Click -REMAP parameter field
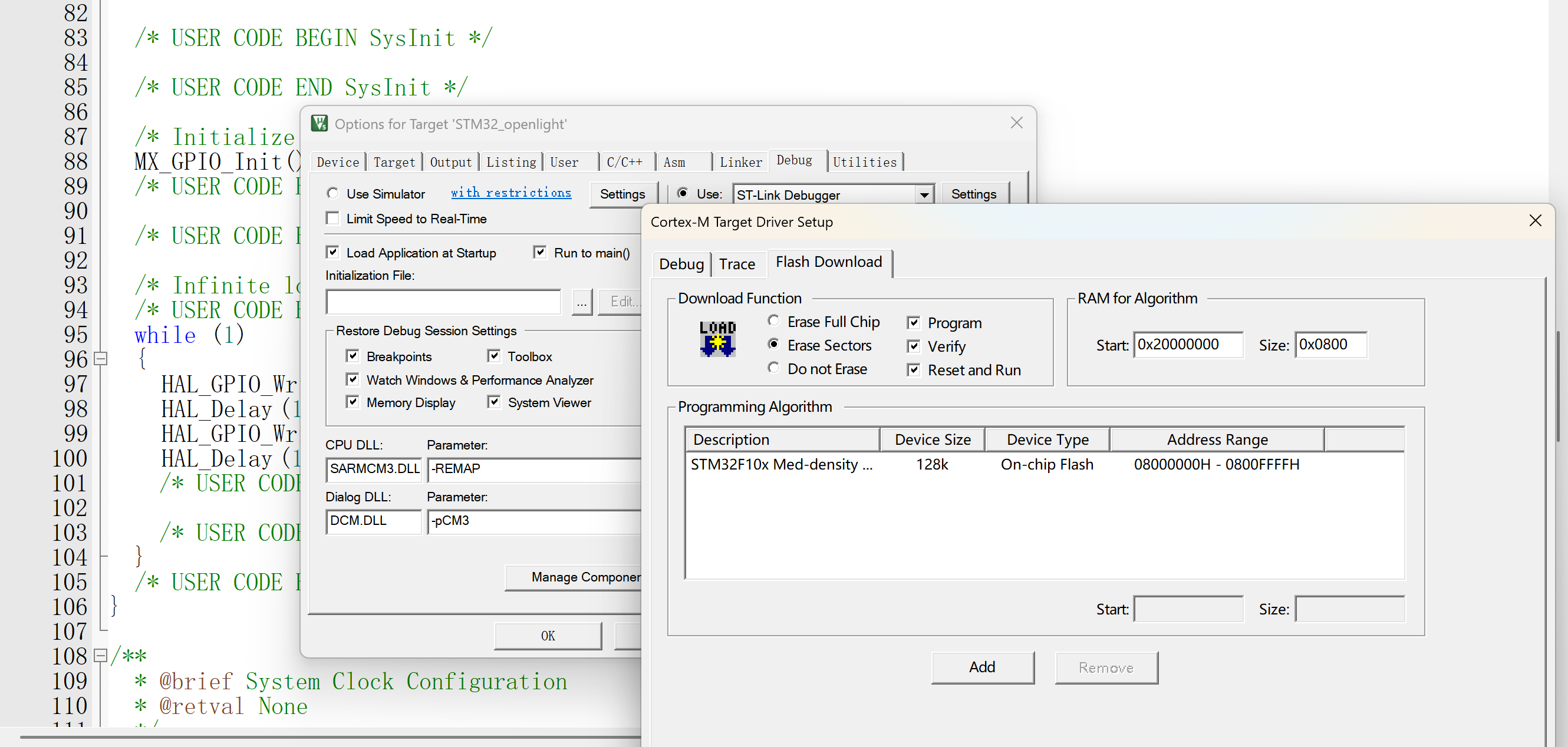This screenshot has height=747, width=1568. pyautogui.click(x=535, y=469)
